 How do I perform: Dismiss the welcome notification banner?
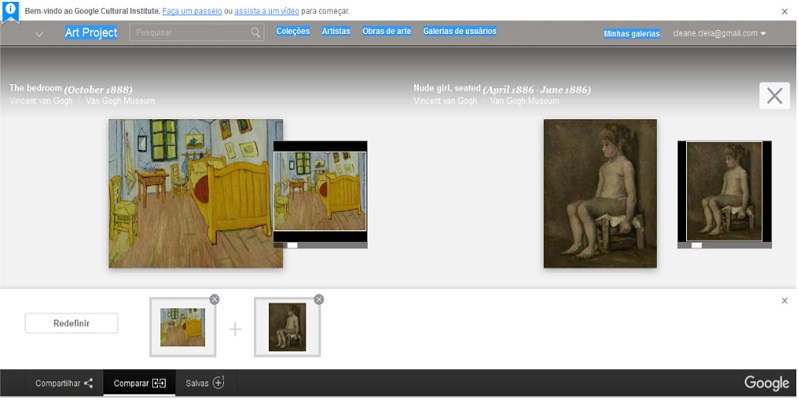click(x=784, y=11)
